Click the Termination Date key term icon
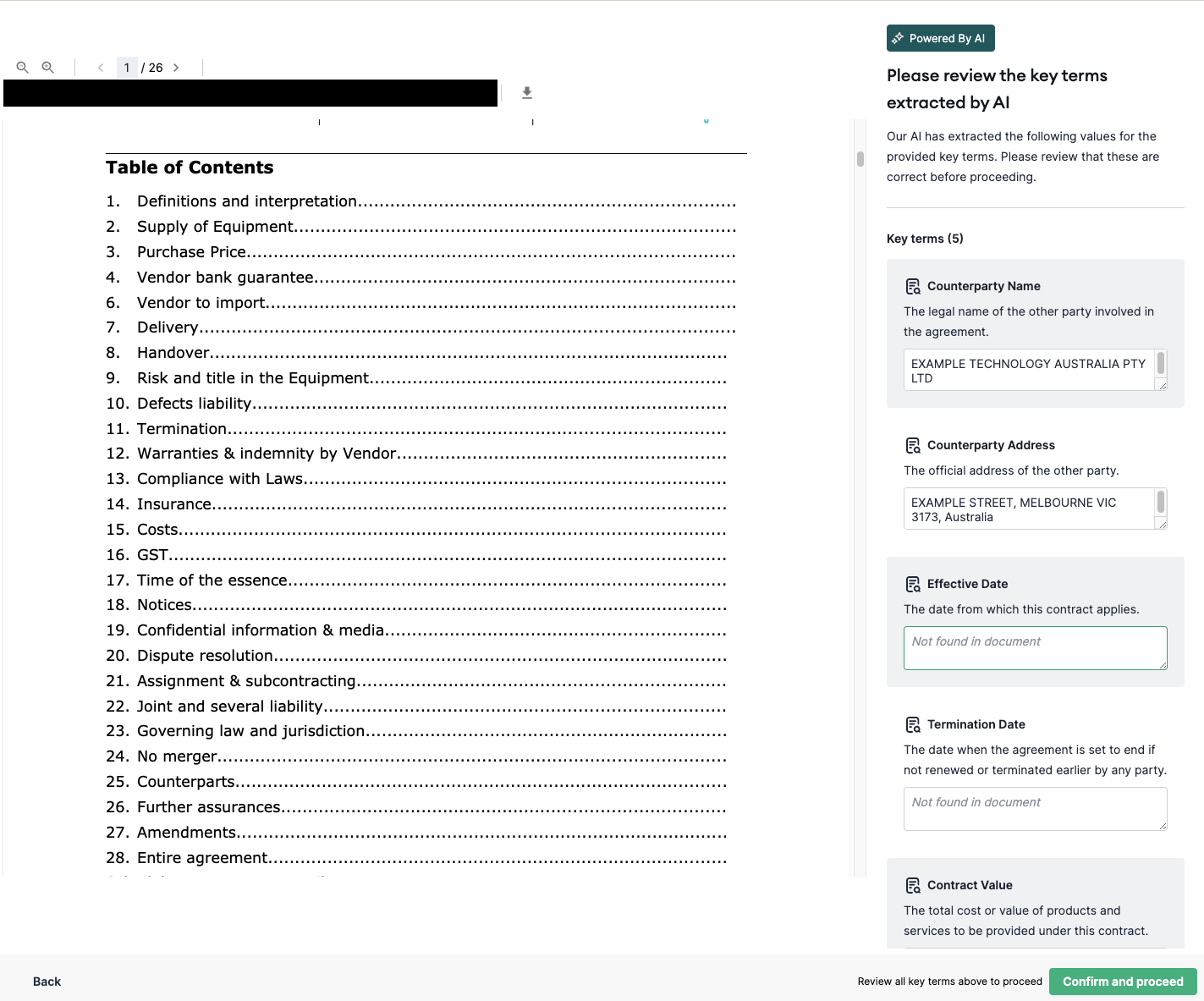 click(x=913, y=724)
